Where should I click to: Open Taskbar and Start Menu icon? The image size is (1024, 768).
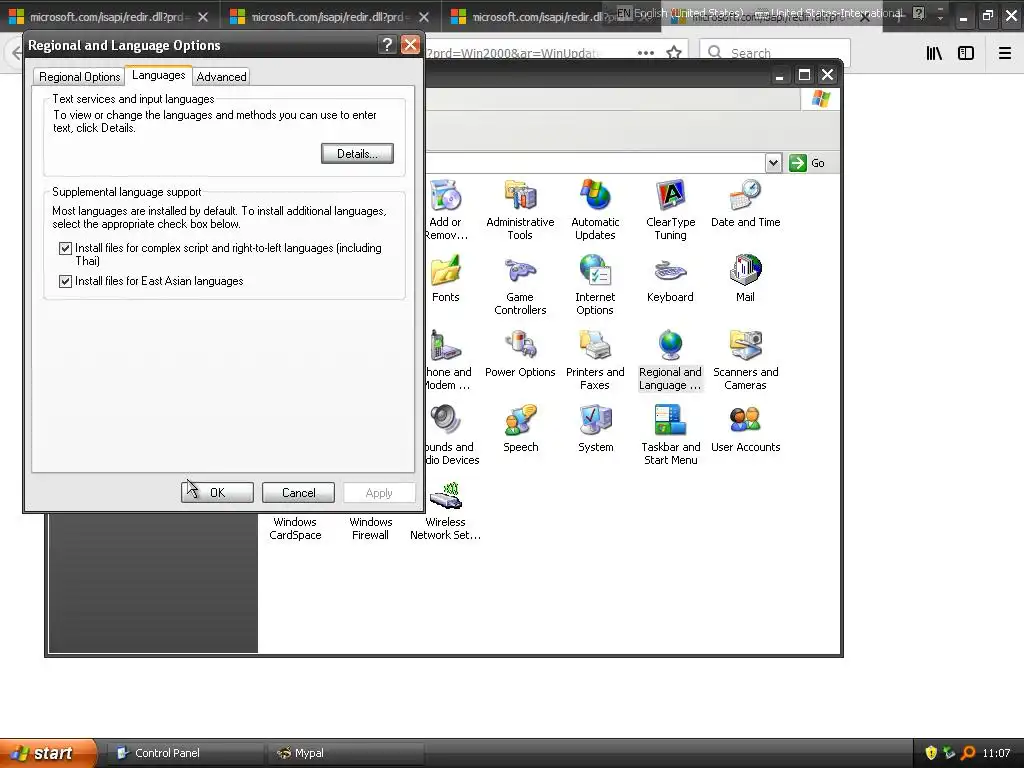coord(670,421)
